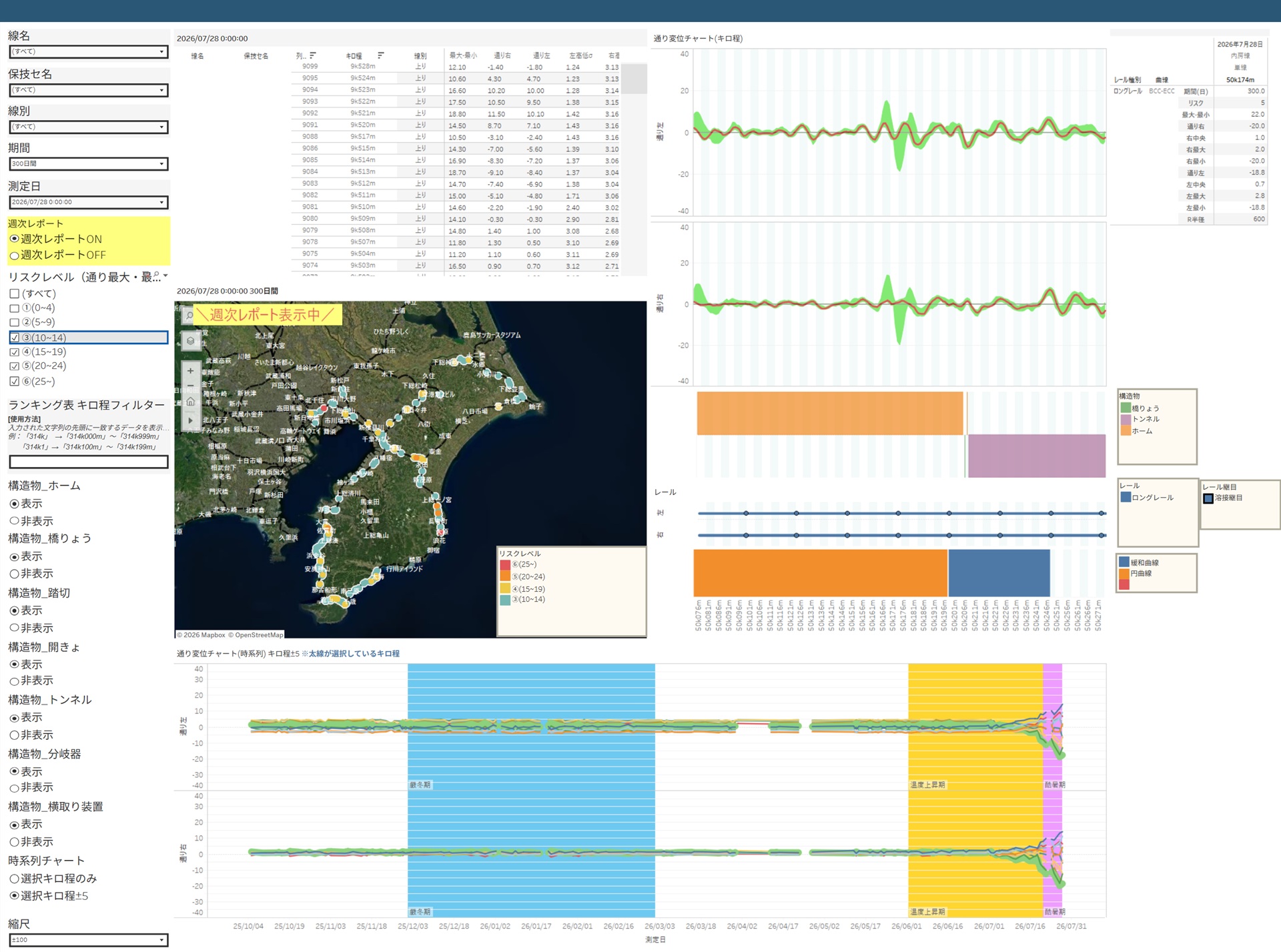1281x952 pixels.
Task: Click the ranking table vertical scrollbar thumb
Action: tap(634, 79)
